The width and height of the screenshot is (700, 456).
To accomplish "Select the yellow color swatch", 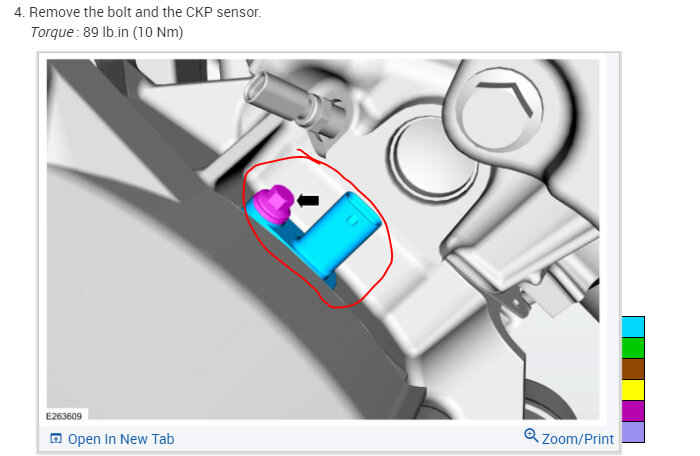I will pyautogui.click(x=633, y=390).
